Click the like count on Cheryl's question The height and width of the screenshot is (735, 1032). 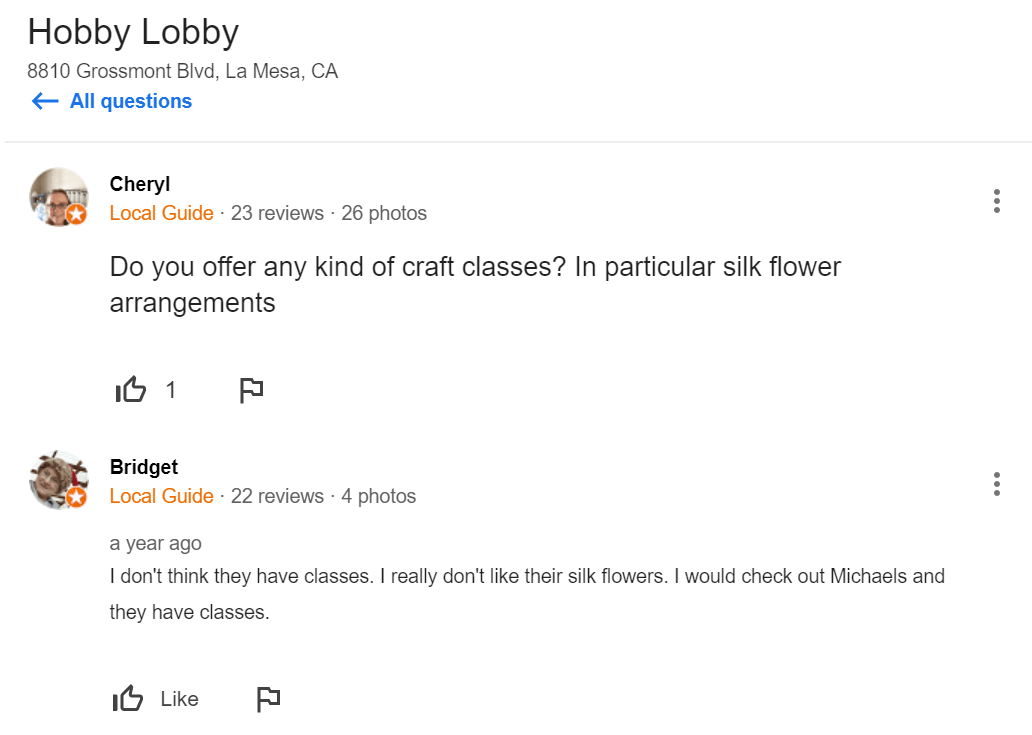[x=171, y=390]
